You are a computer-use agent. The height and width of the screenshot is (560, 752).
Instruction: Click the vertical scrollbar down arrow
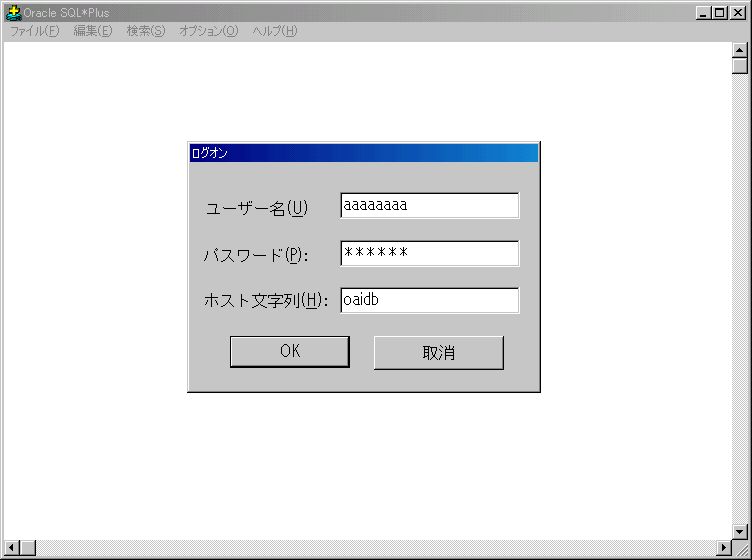(740, 531)
